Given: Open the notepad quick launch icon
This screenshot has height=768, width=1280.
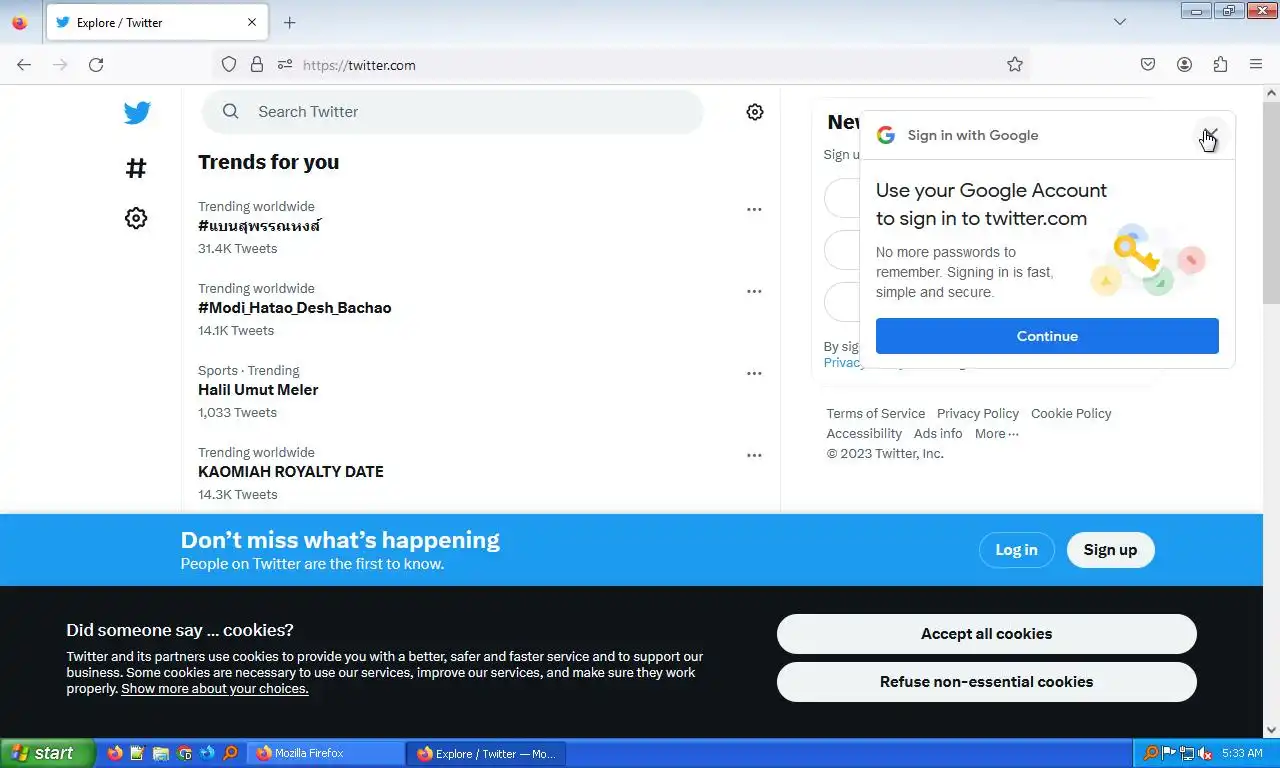Looking at the screenshot, I should click(x=138, y=753).
